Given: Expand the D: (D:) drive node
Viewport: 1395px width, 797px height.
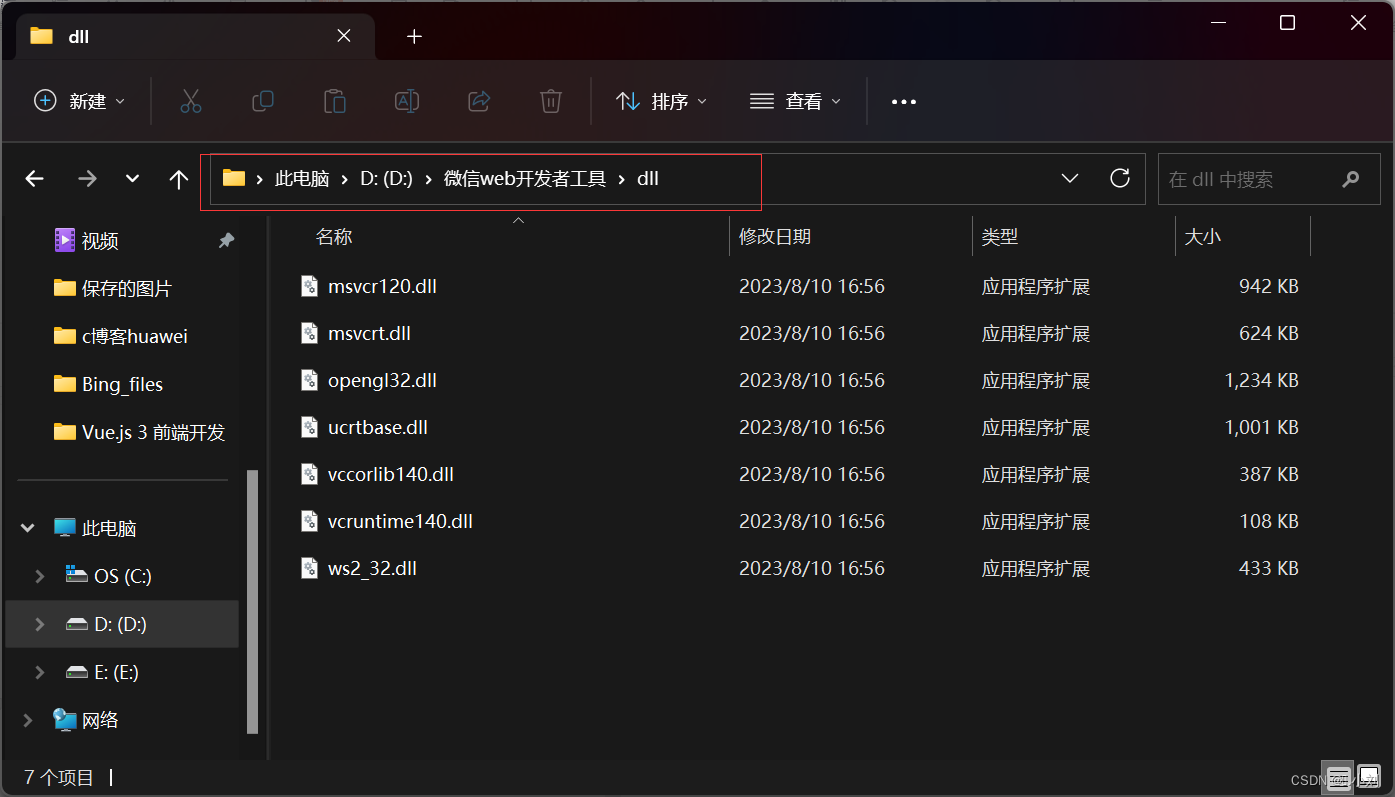Looking at the screenshot, I should pos(40,624).
